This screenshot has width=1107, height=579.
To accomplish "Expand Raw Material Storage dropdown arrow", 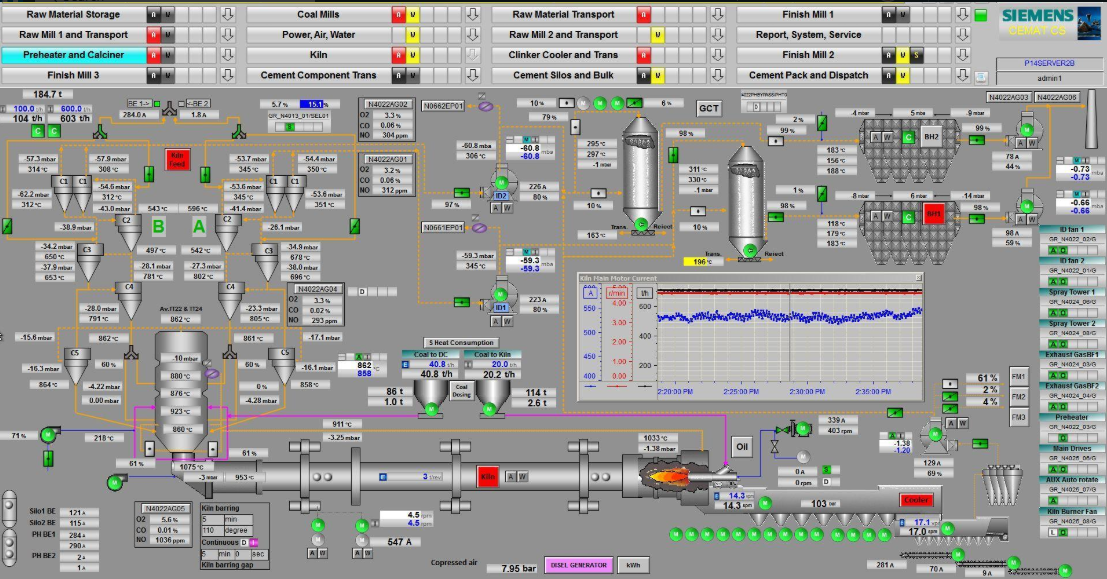I will [x=227, y=14].
